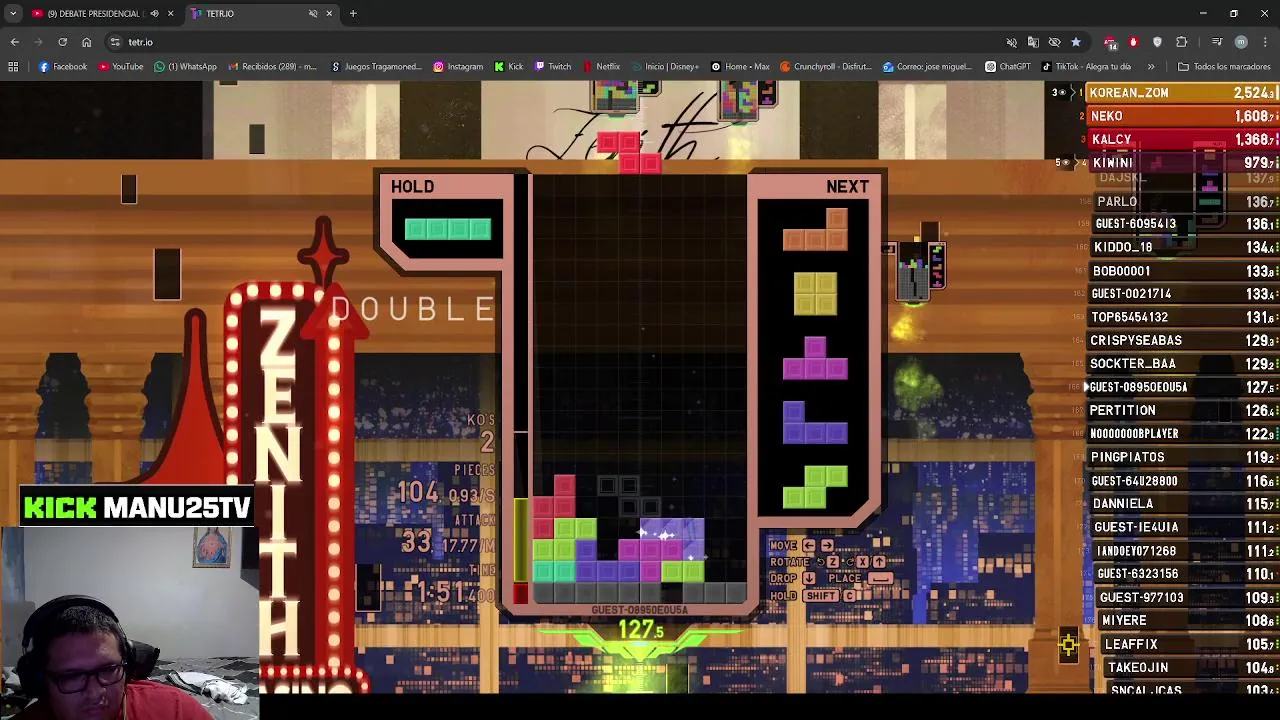Toggle the tracking protection eye icon
1280x720 pixels.
coord(1054,42)
